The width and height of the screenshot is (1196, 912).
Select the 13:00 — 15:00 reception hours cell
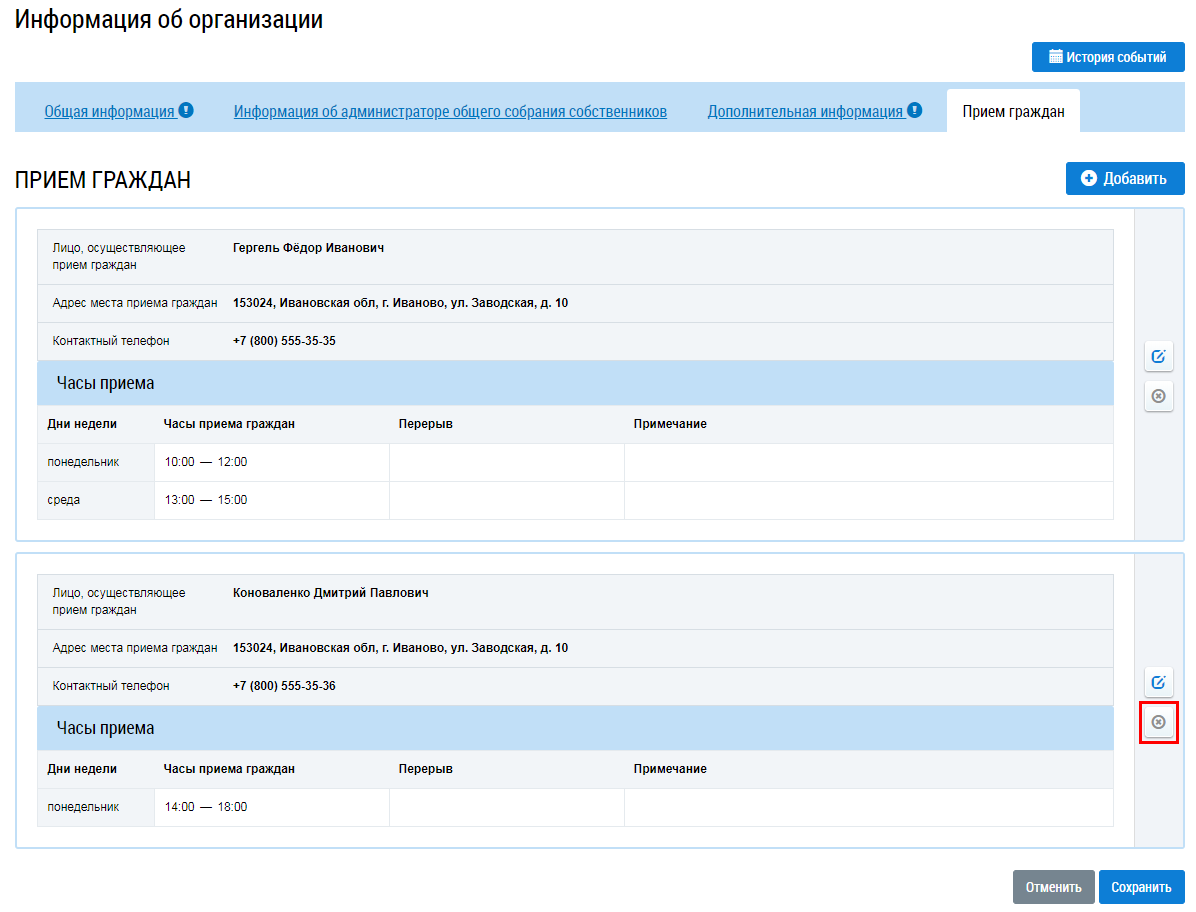click(206, 500)
